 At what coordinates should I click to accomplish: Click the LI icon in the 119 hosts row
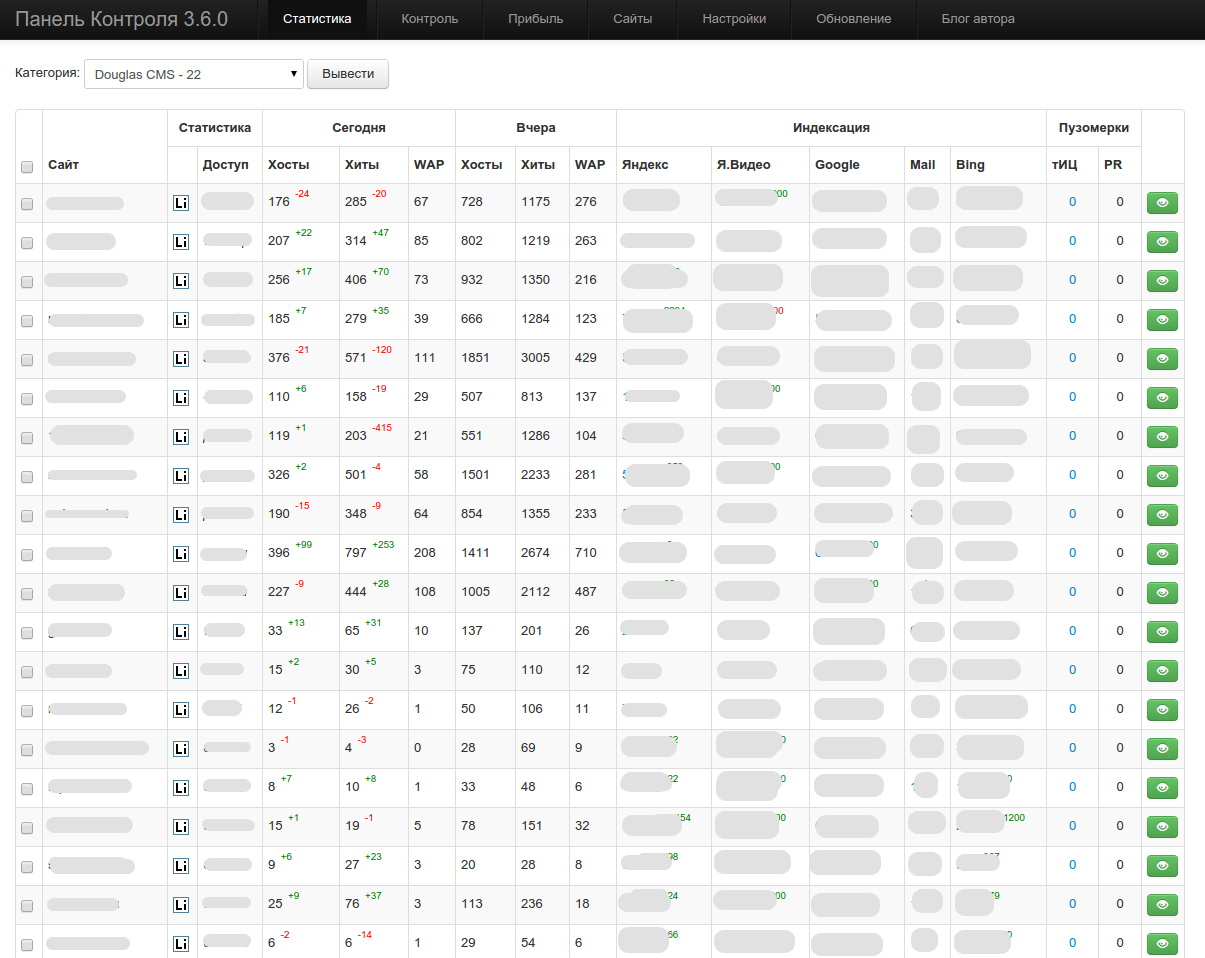coord(181,436)
